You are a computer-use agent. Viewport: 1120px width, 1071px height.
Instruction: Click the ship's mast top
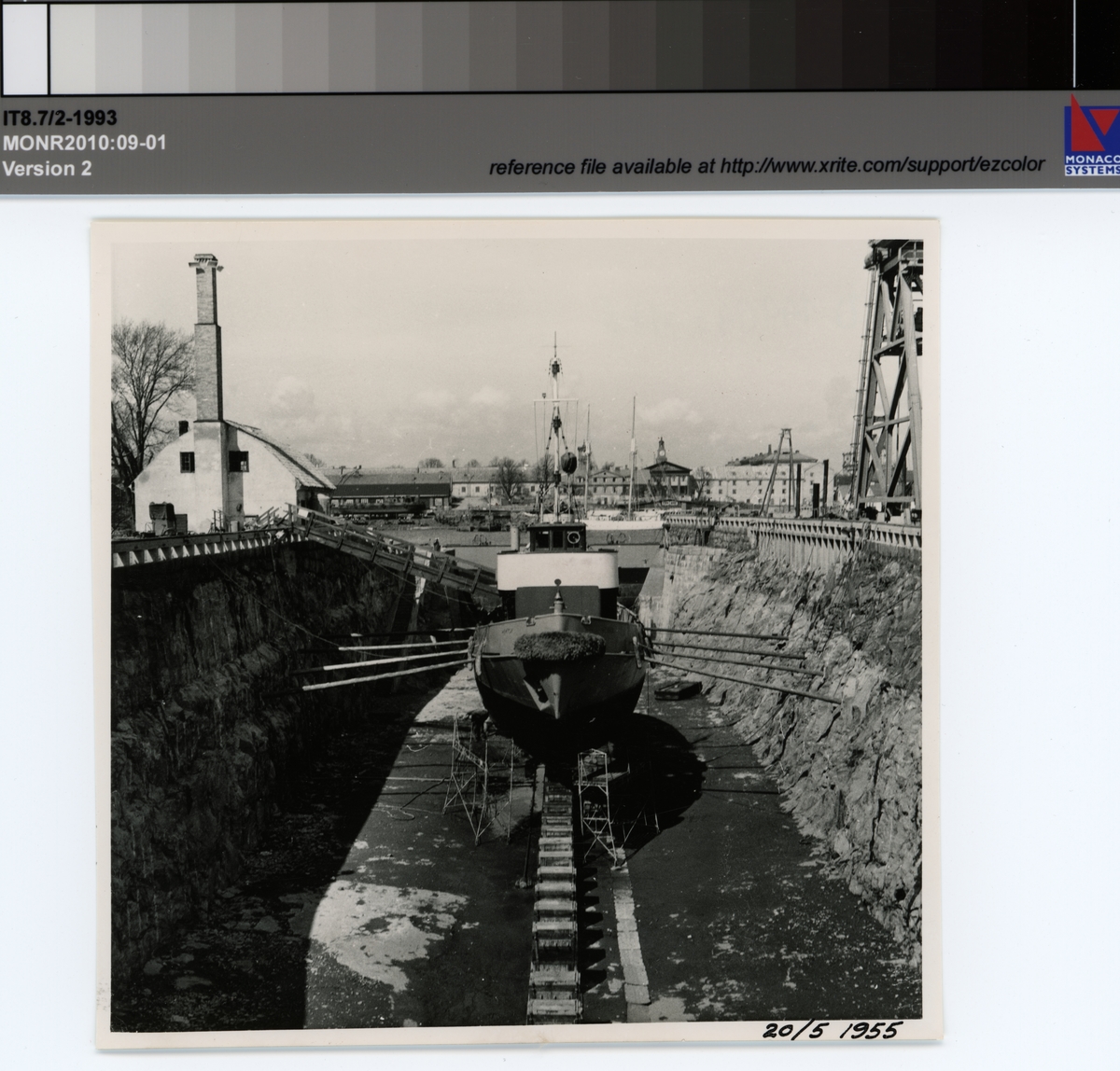coord(555,350)
